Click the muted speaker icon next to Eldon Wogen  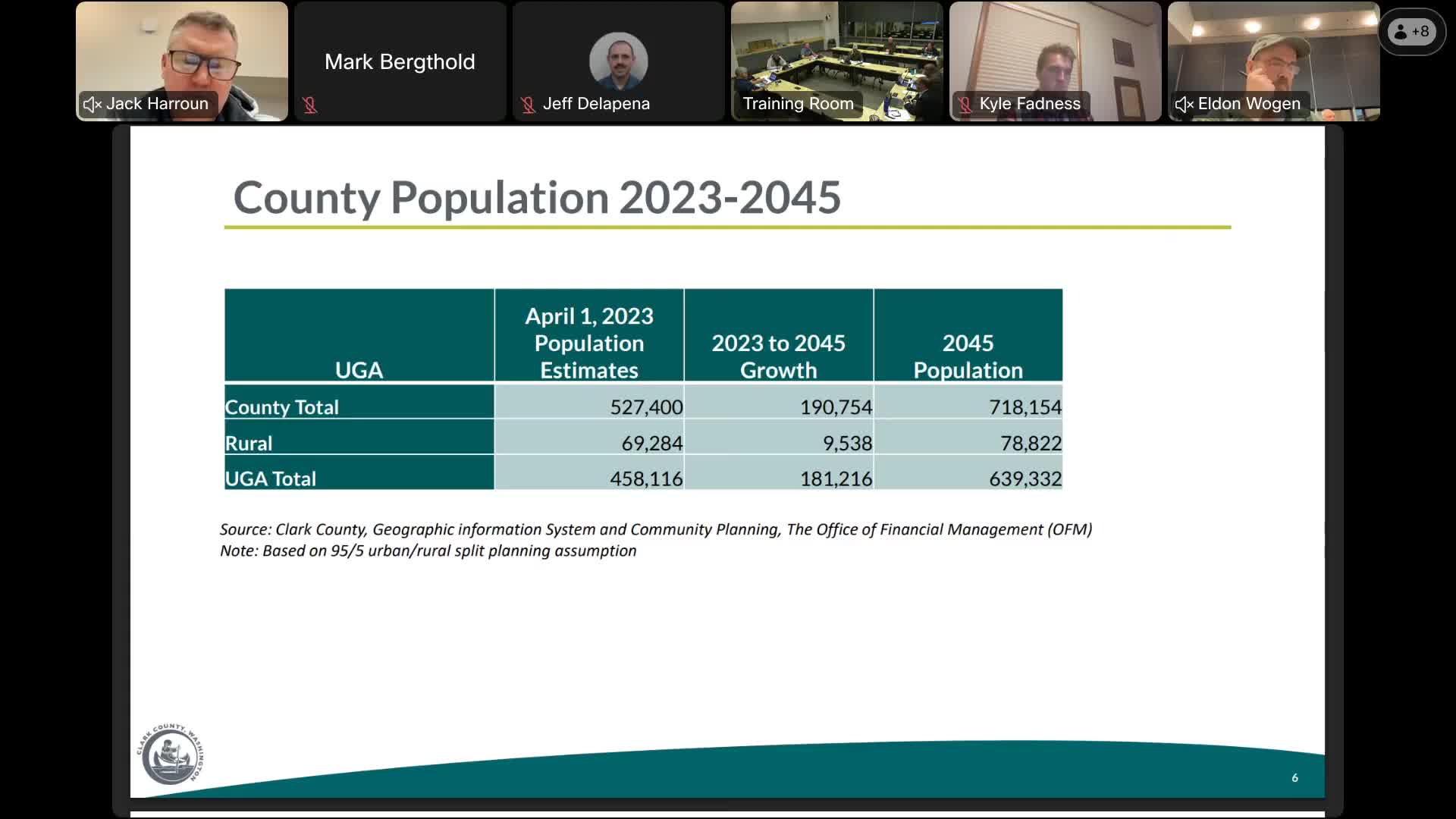(x=1183, y=104)
